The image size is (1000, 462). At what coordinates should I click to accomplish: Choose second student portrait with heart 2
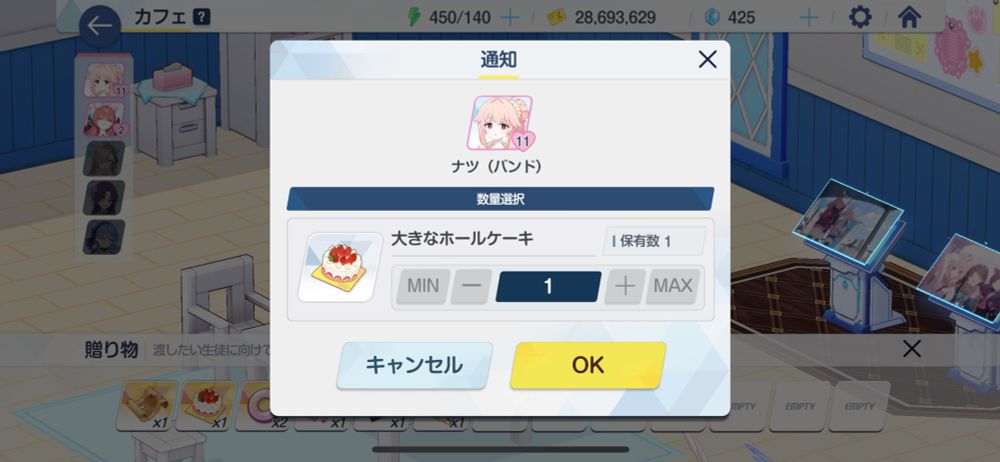coord(105,119)
